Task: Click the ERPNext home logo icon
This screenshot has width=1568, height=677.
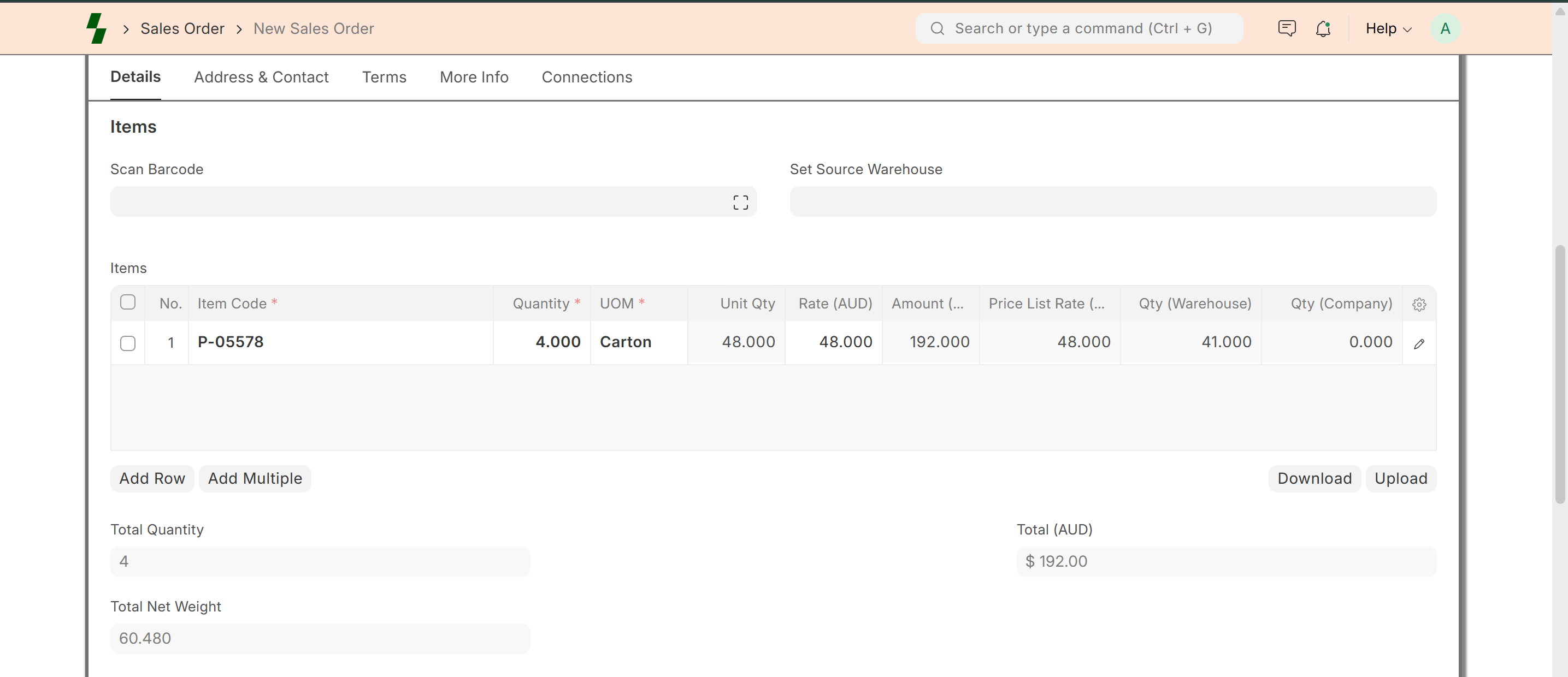Action: [x=96, y=28]
